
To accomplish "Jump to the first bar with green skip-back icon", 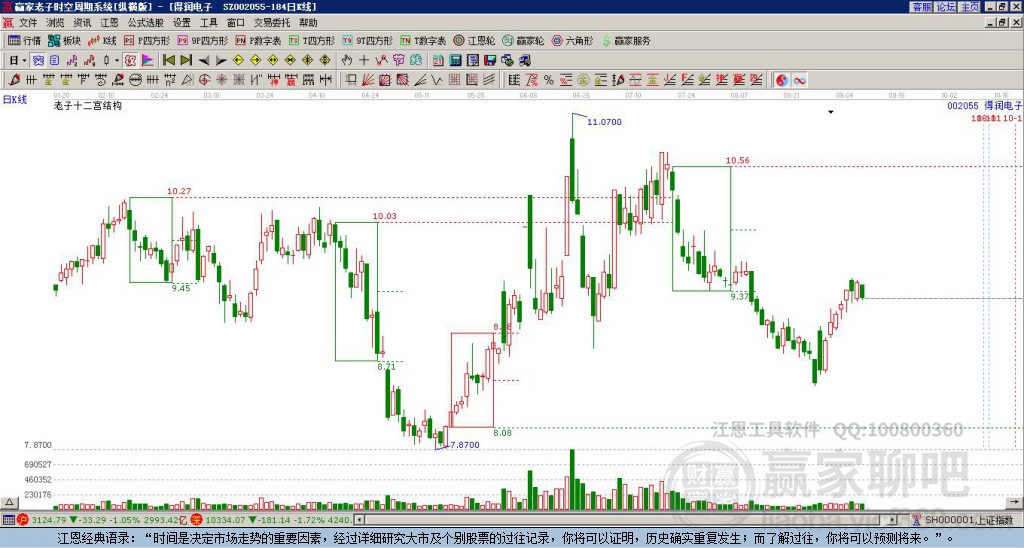I will pos(168,61).
